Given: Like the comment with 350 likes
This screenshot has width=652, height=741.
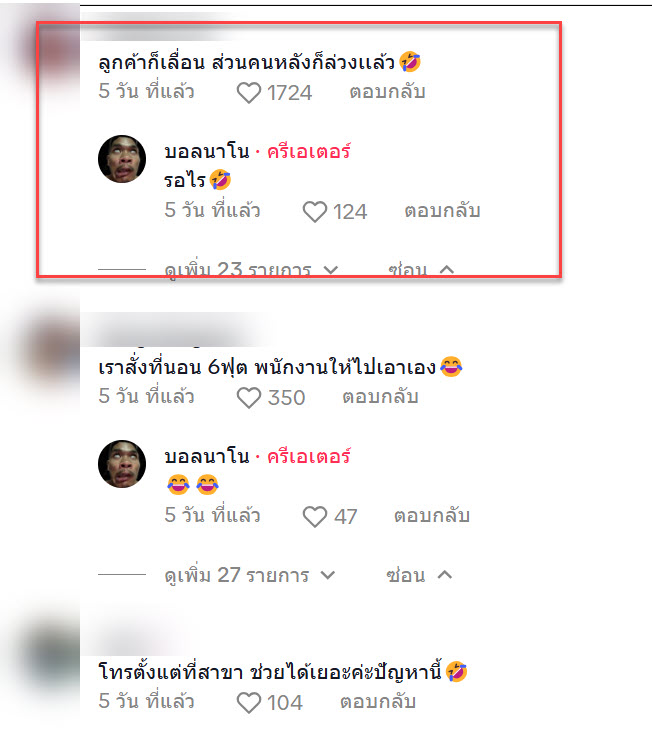Looking at the screenshot, I should [249, 397].
